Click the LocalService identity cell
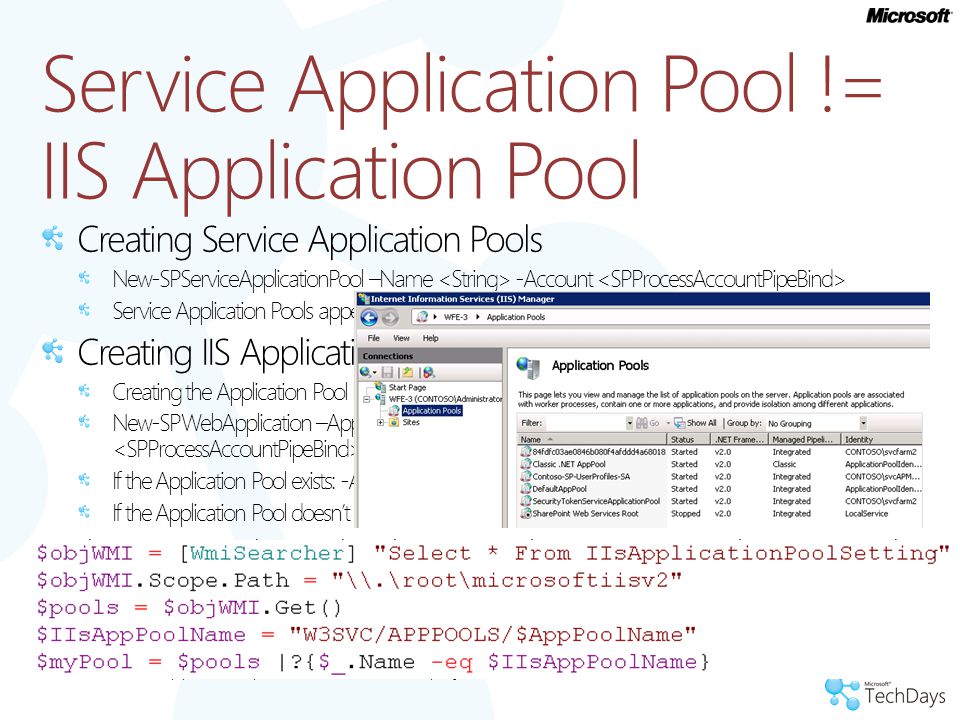 pos(866,514)
